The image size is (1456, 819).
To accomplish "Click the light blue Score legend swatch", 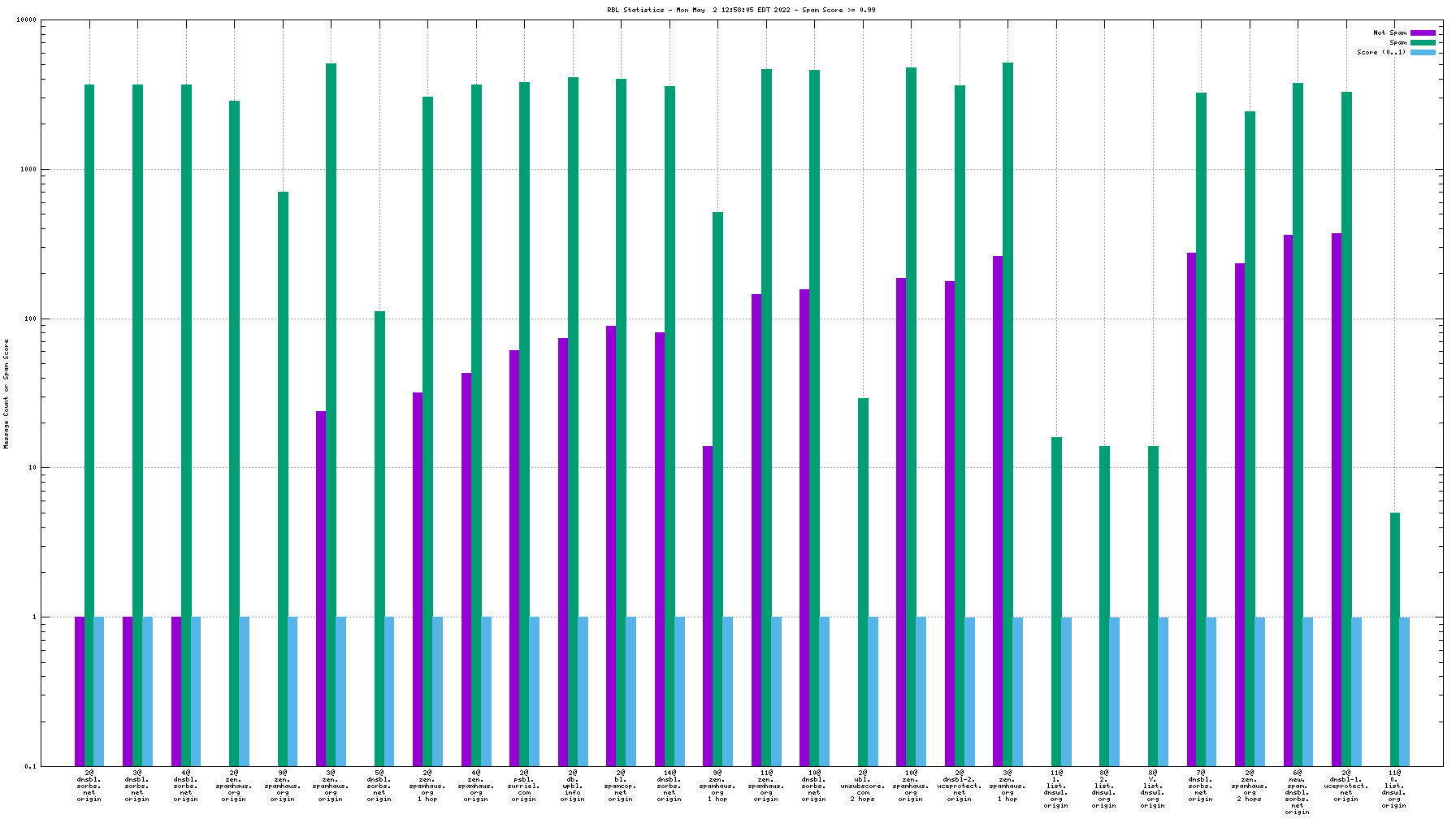I will (x=1423, y=53).
